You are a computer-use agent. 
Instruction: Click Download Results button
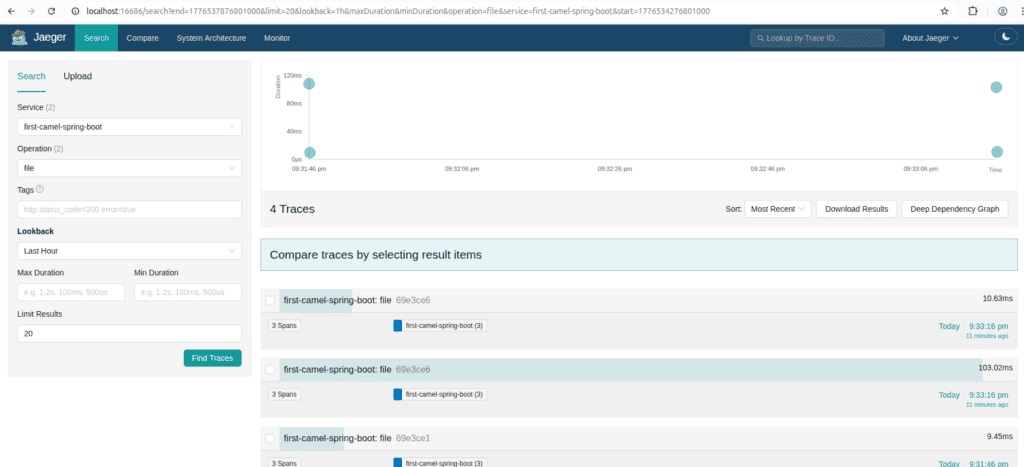point(856,209)
